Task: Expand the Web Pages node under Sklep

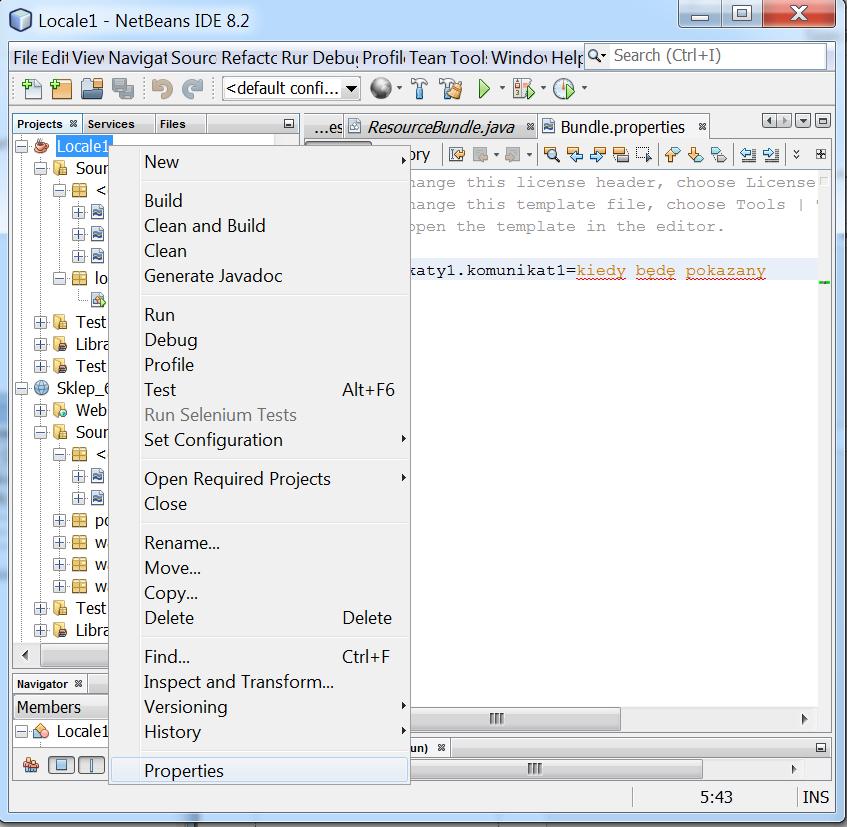Action: [x=41, y=410]
